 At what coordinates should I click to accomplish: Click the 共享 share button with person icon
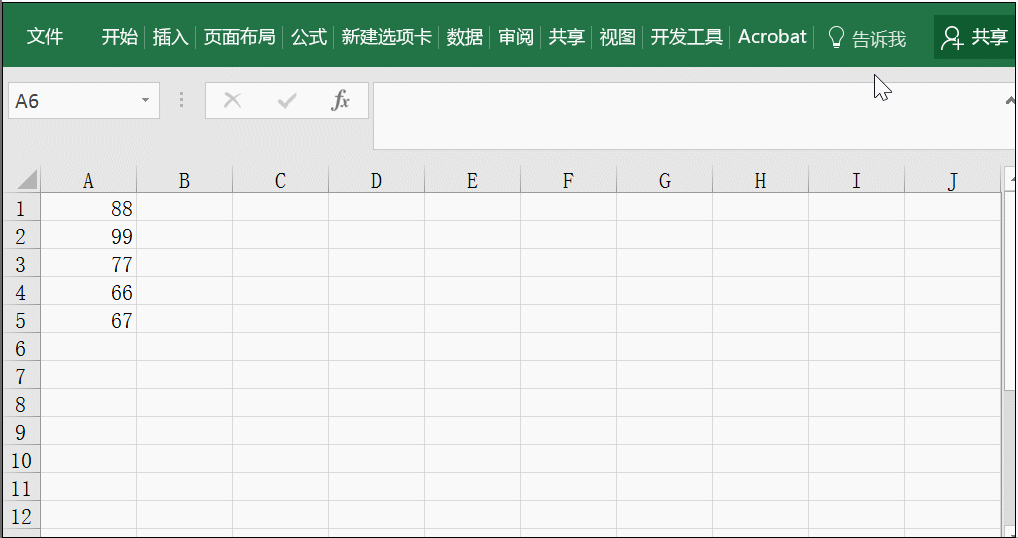tap(974, 38)
